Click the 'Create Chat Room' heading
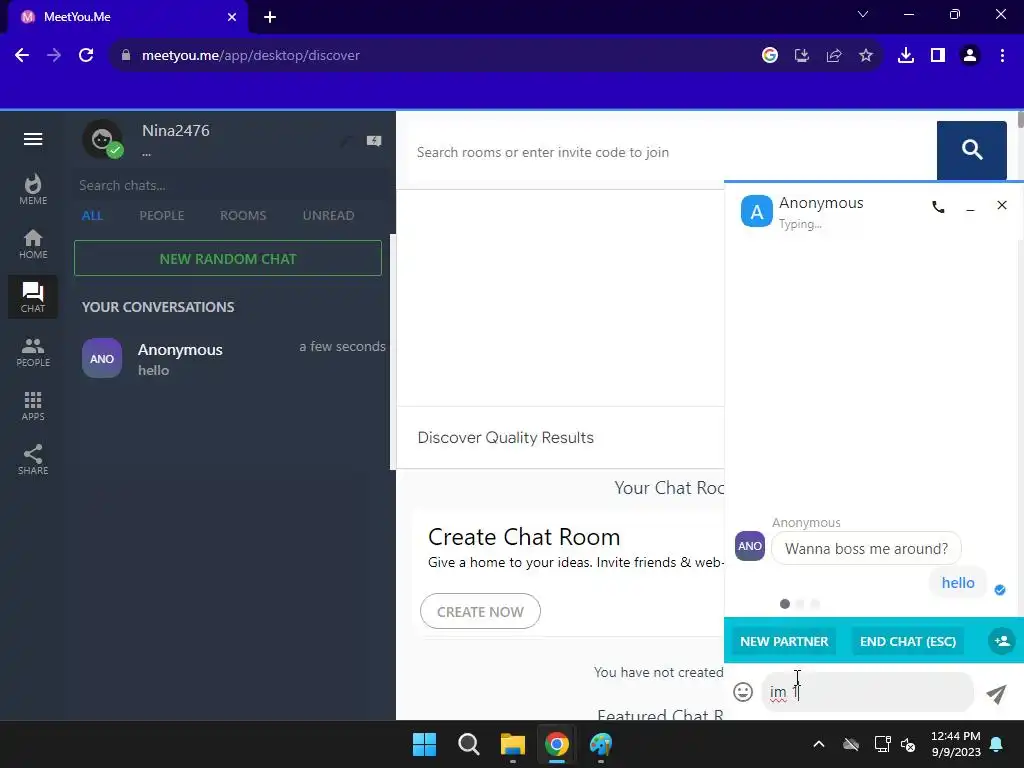Screen dimensions: 1024x768 524,537
